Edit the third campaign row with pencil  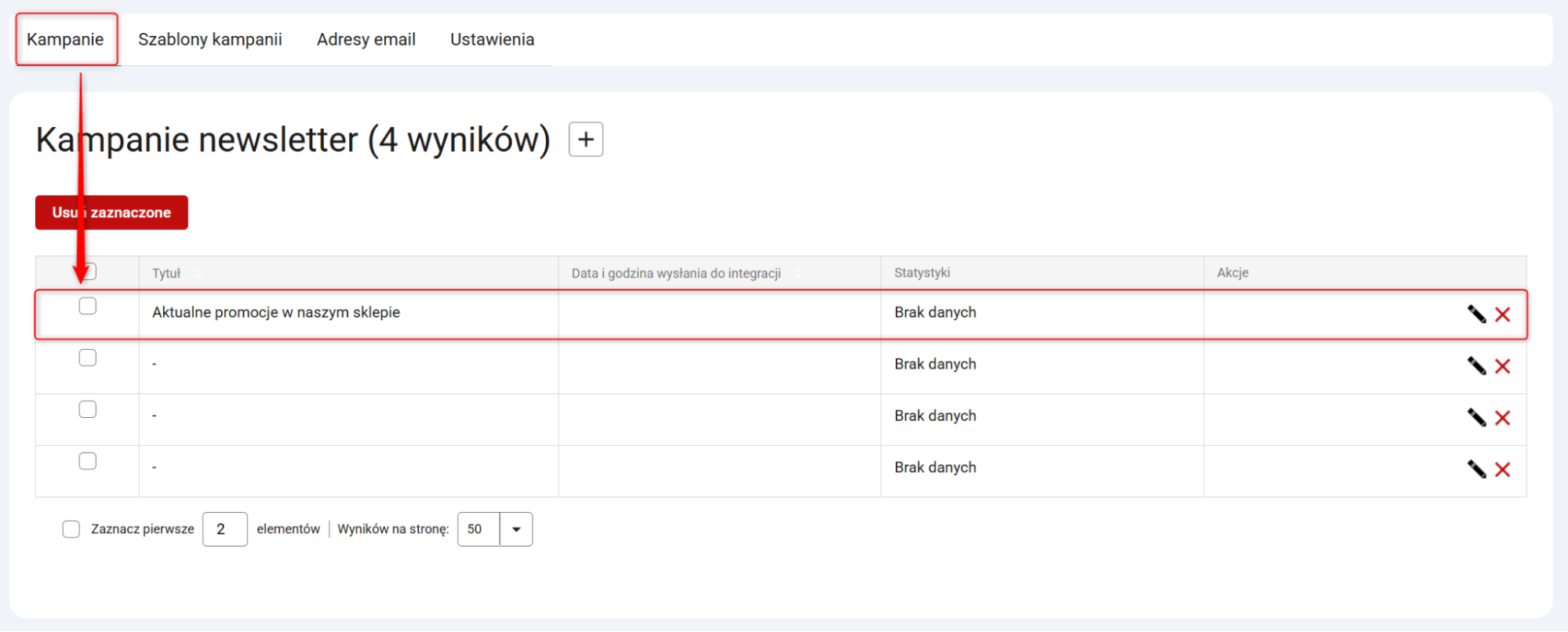(x=1476, y=417)
